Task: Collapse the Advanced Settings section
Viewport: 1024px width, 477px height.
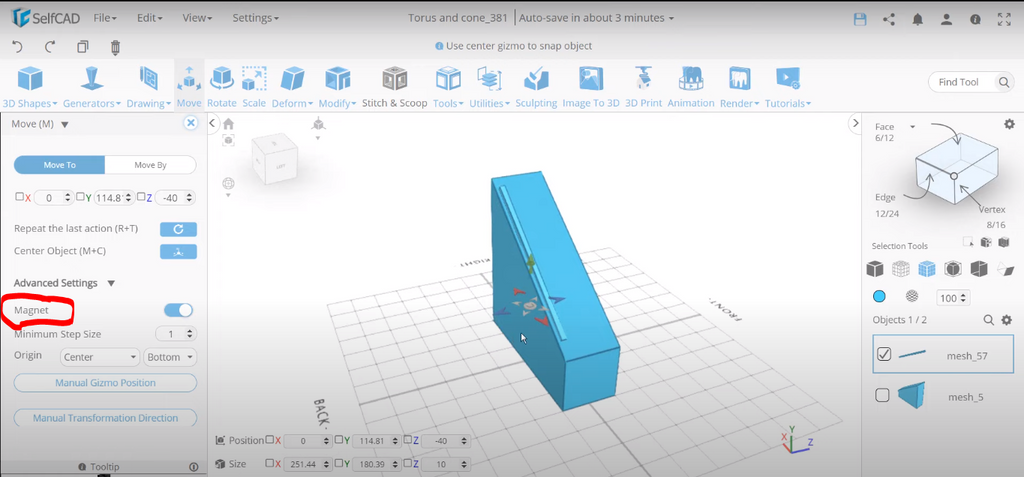Action: pyautogui.click(x=111, y=283)
